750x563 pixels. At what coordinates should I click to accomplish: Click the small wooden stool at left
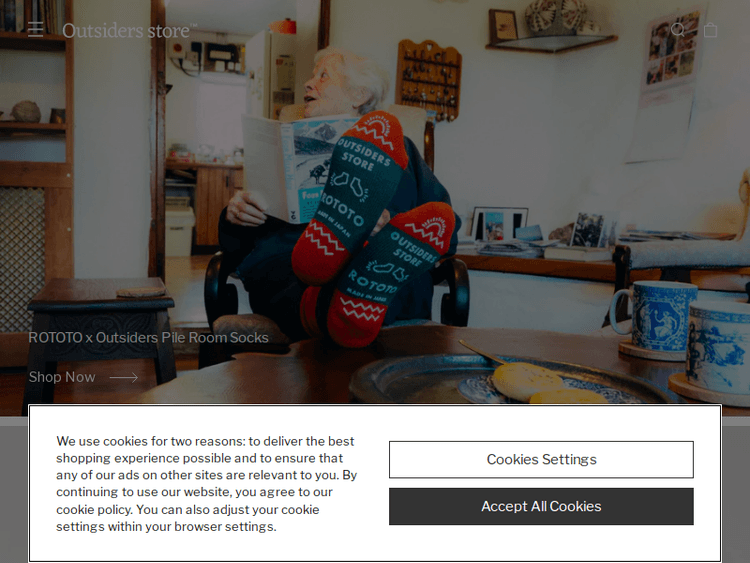tap(99, 335)
